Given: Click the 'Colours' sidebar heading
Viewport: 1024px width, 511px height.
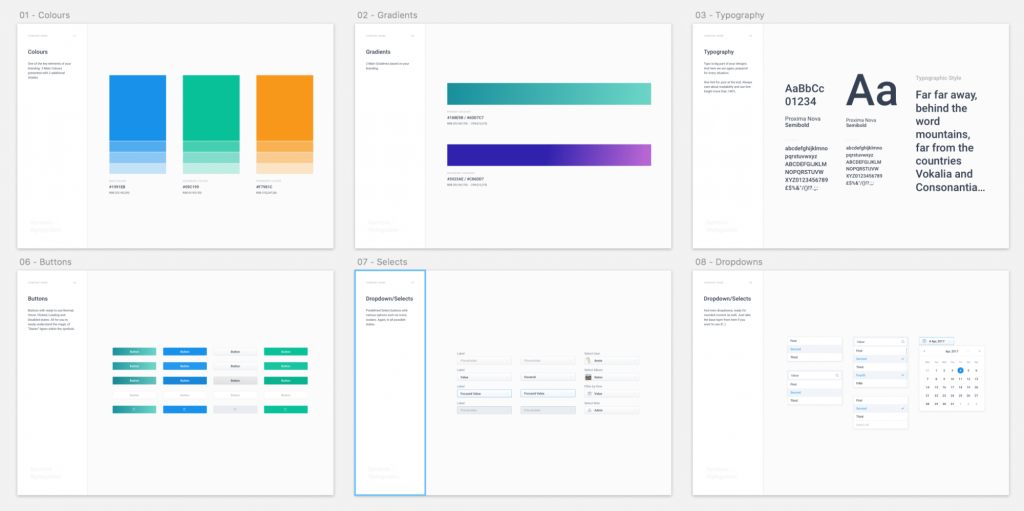Looking at the screenshot, I should click(38, 52).
